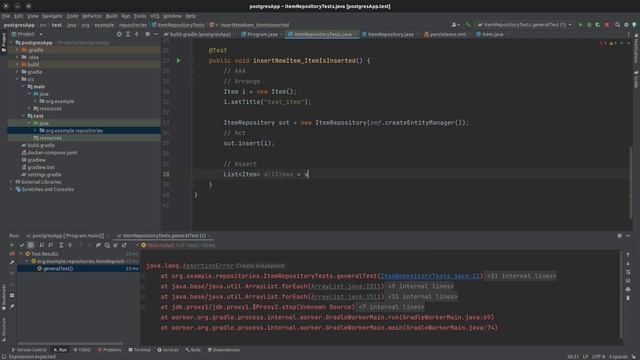Viewport: 640px width, 360px height.
Task: Click Expand All in the Project panel header
Action: [x=128, y=34]
